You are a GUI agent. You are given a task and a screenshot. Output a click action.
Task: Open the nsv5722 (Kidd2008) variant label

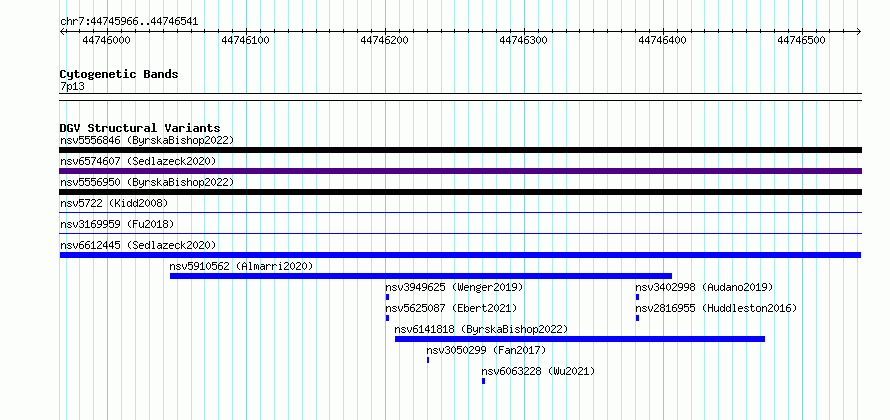click(114, 203)
